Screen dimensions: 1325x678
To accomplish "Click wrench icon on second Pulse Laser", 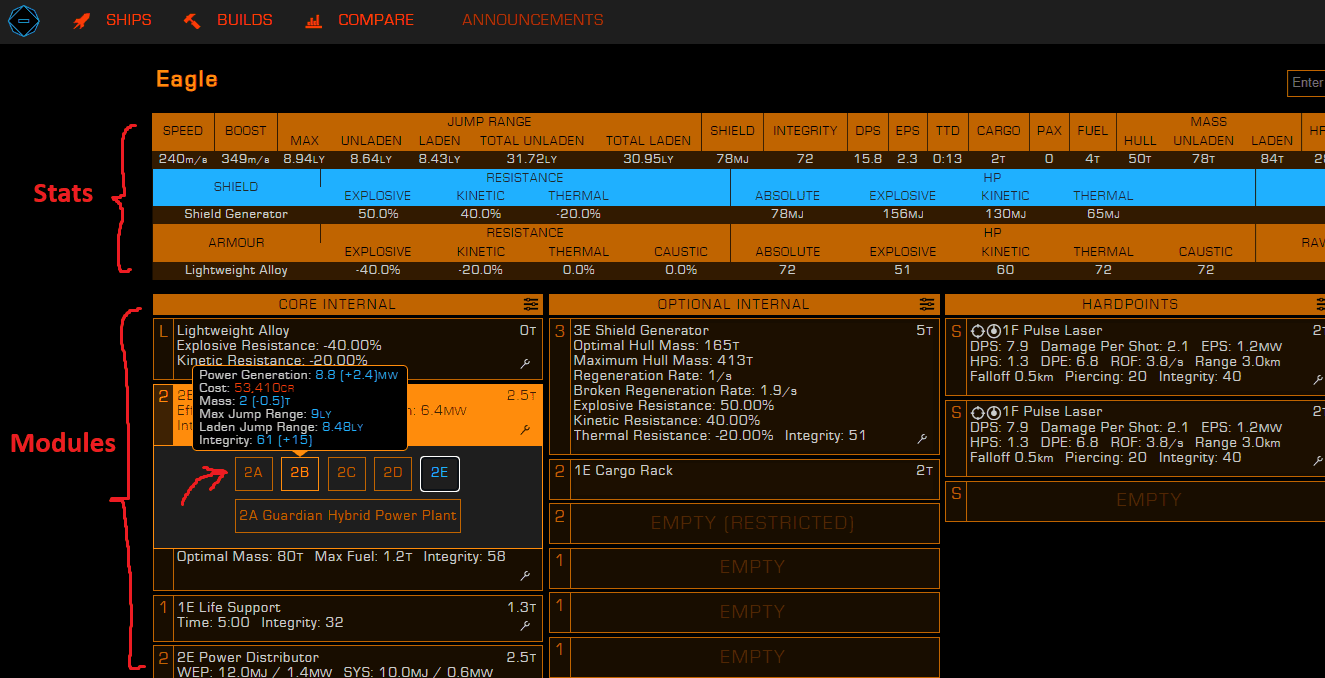I will [1317, 461].
